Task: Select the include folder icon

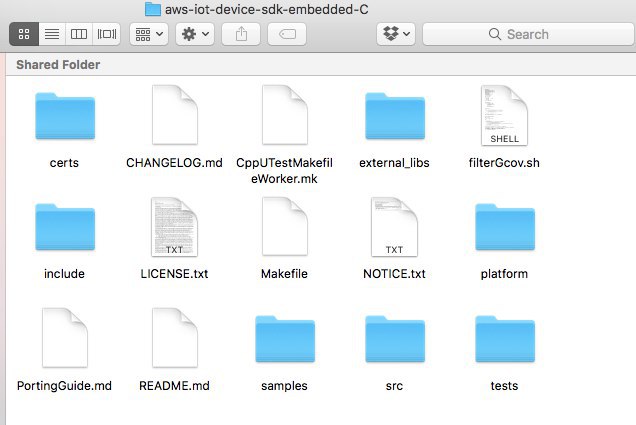Action: [x=65, y=228]
